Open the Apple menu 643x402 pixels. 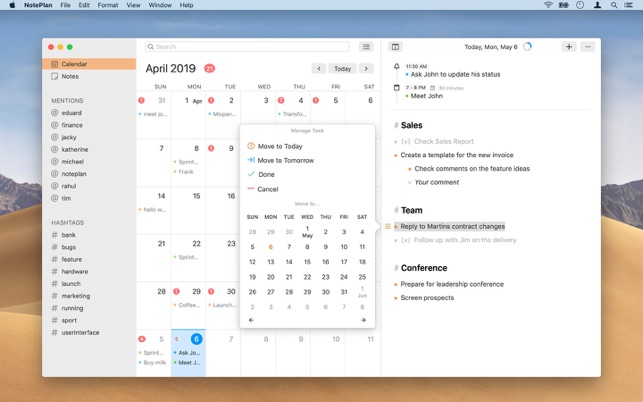12,5
